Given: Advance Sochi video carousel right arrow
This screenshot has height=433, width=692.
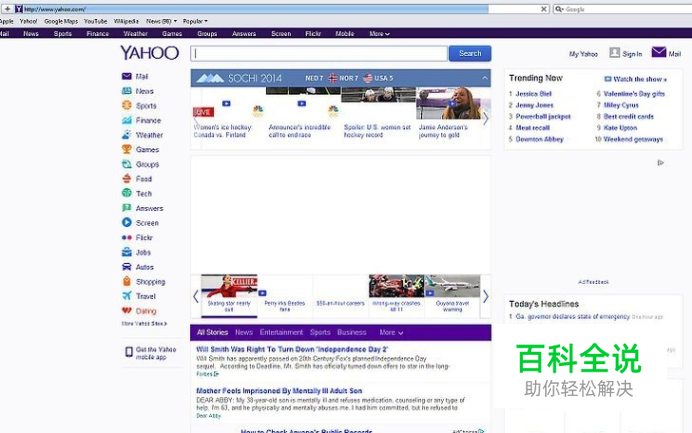Looking at the screenshot, I should [485, 118].
